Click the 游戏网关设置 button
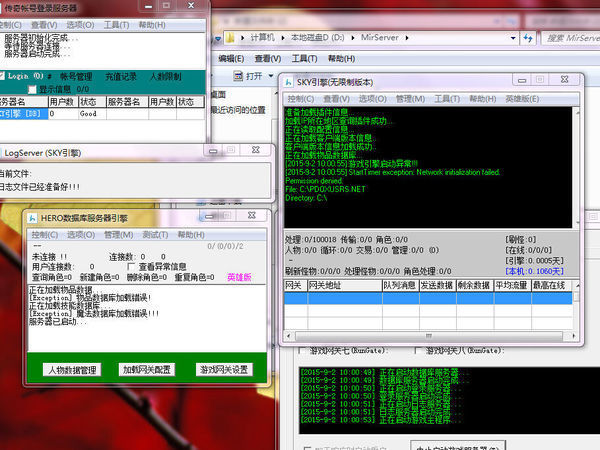 [224, 370]
